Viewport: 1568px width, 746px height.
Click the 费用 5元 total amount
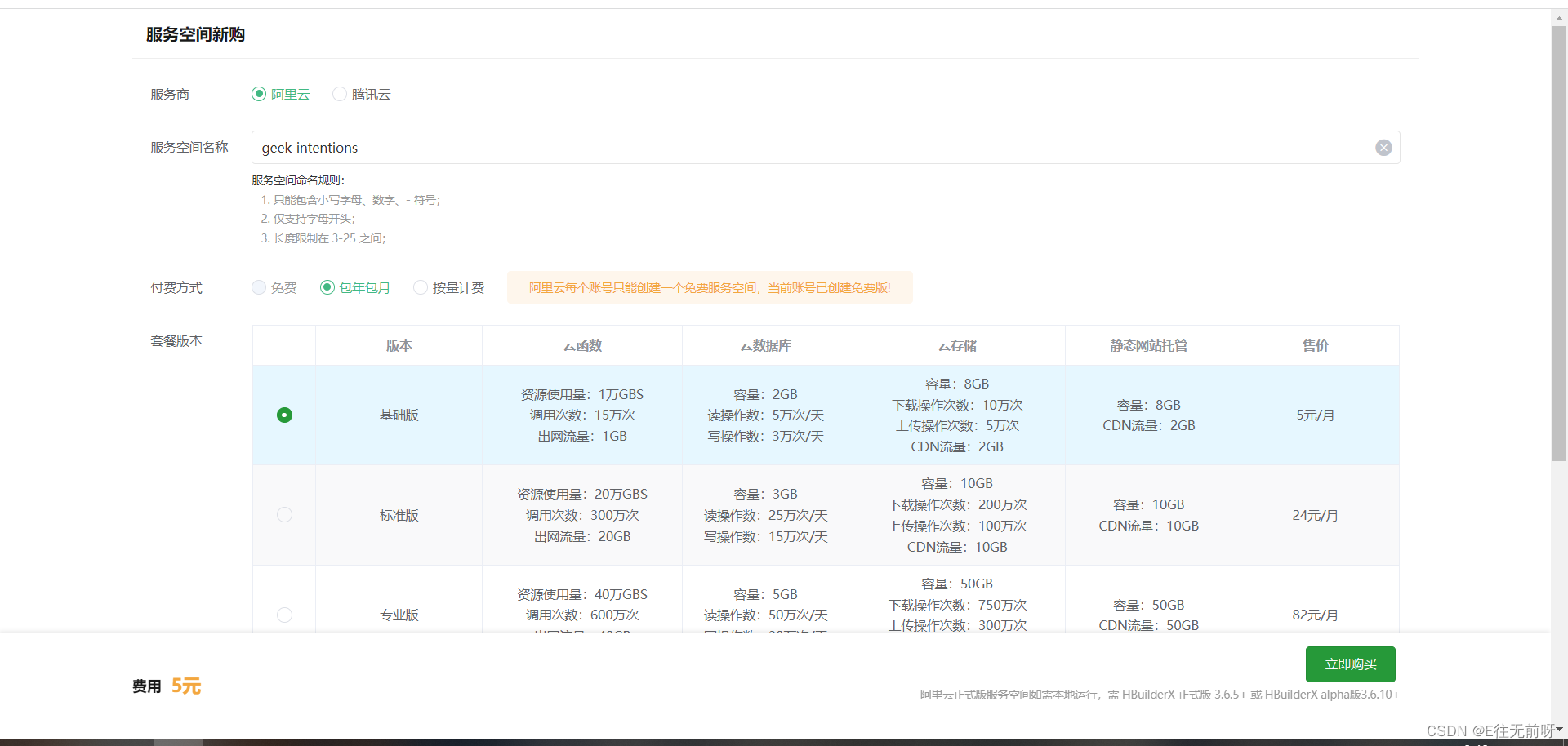(x=167, y=686)
